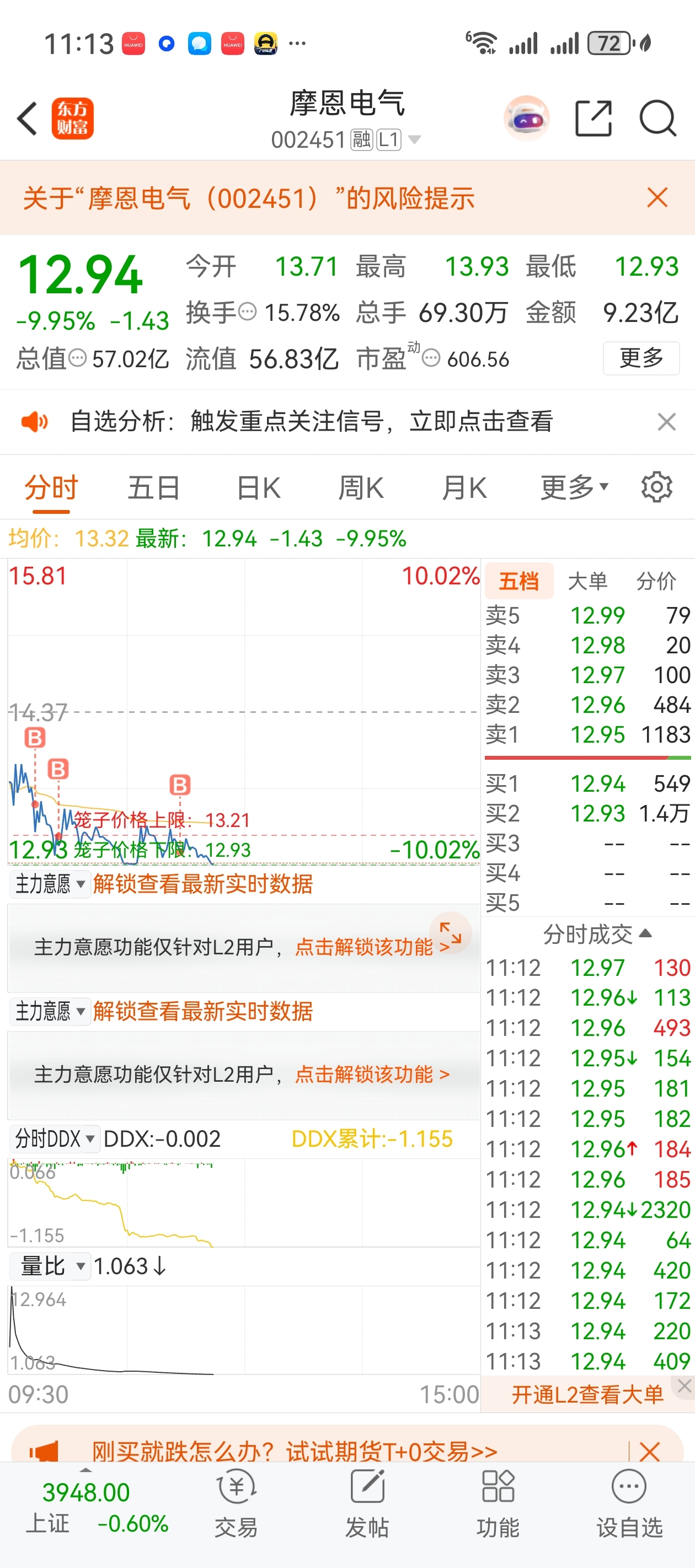Tap the back arrow icon
Image resolution: width=695 pixels, height=1568 pixels.
[28, 118]
